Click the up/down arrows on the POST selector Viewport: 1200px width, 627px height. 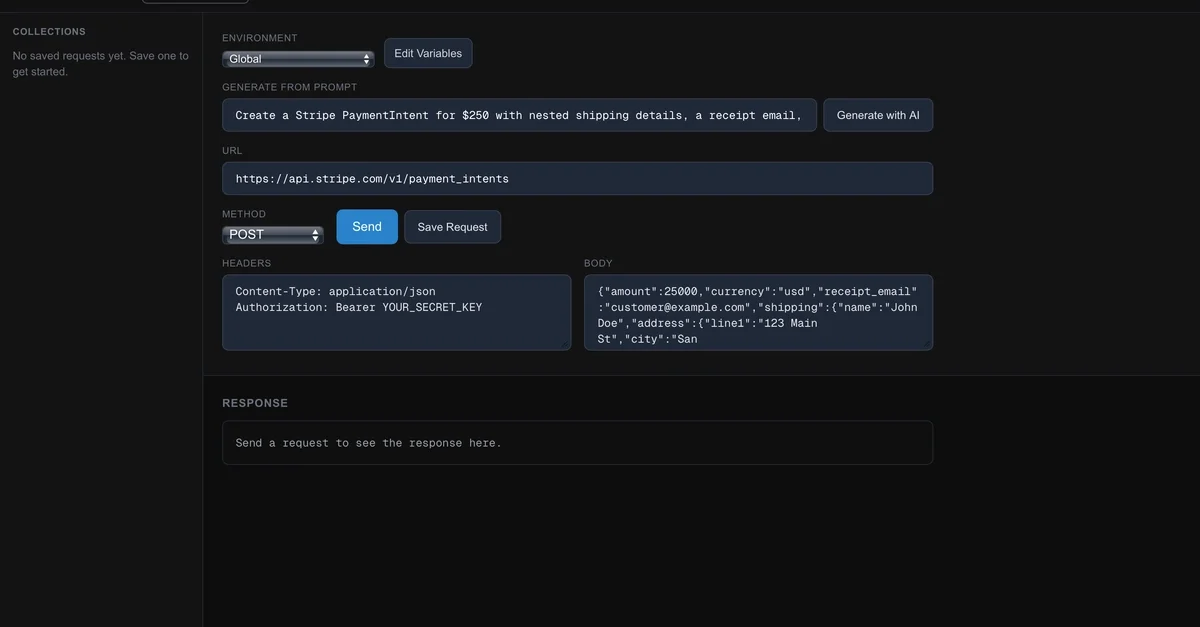317,235
